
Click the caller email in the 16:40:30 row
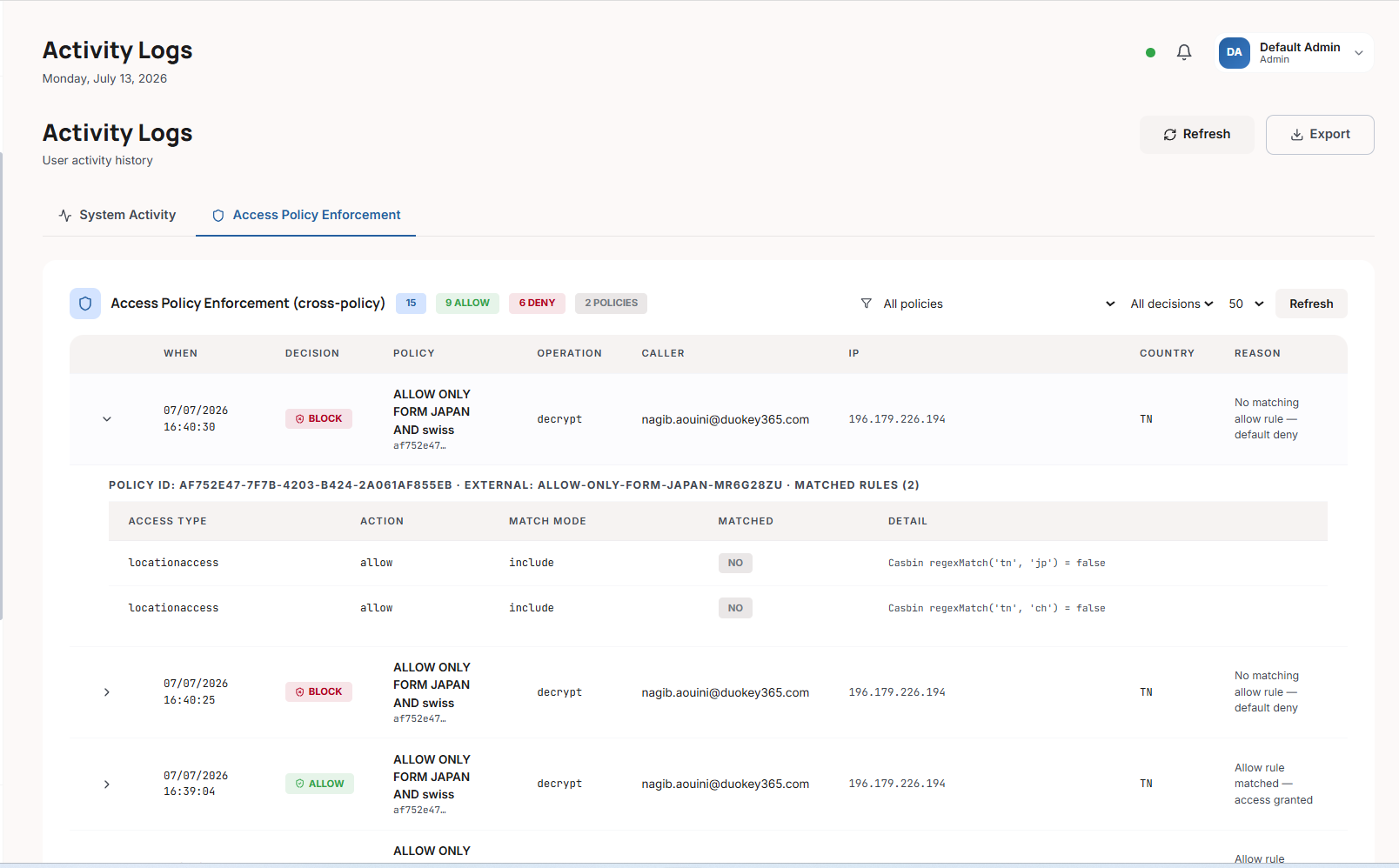726,419
